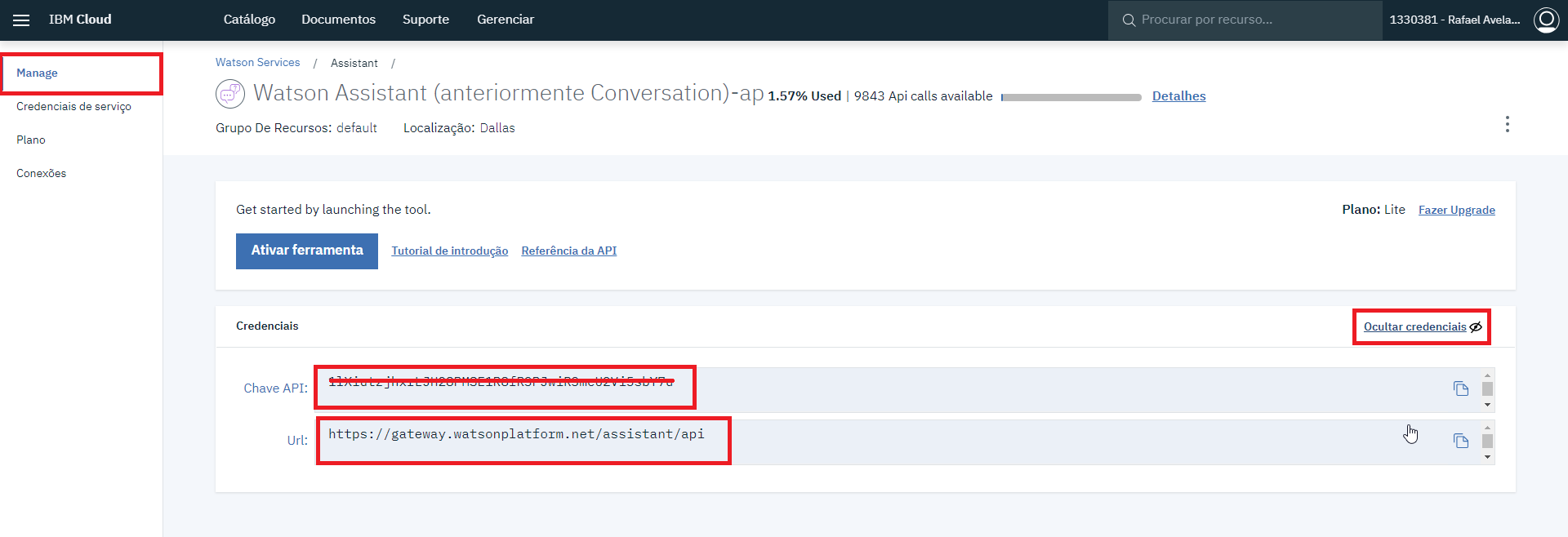Copy the Url value
Viewport: 1568px width, 537px height.
1461,441
